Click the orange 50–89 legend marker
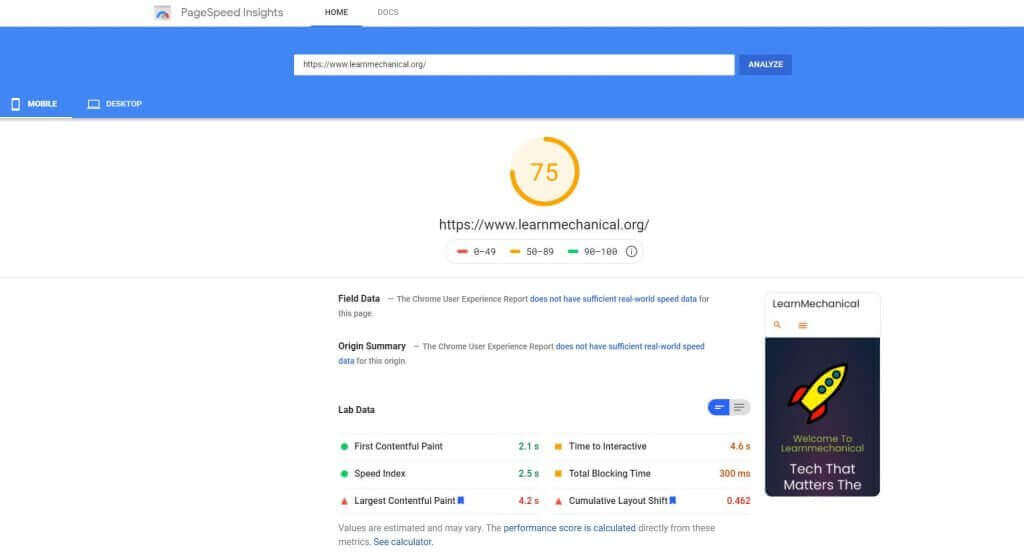1024x559 pixels. [515, 251]
